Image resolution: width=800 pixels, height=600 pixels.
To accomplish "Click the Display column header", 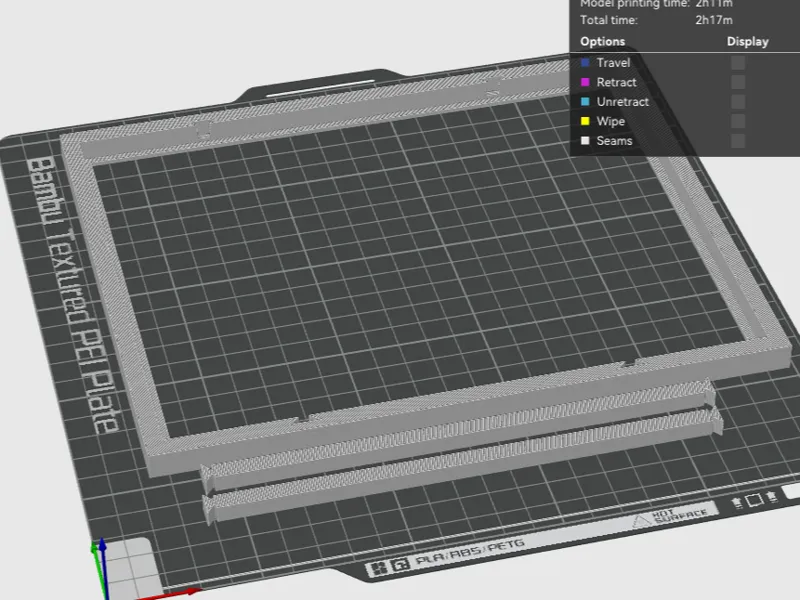I will coord(747,41).
